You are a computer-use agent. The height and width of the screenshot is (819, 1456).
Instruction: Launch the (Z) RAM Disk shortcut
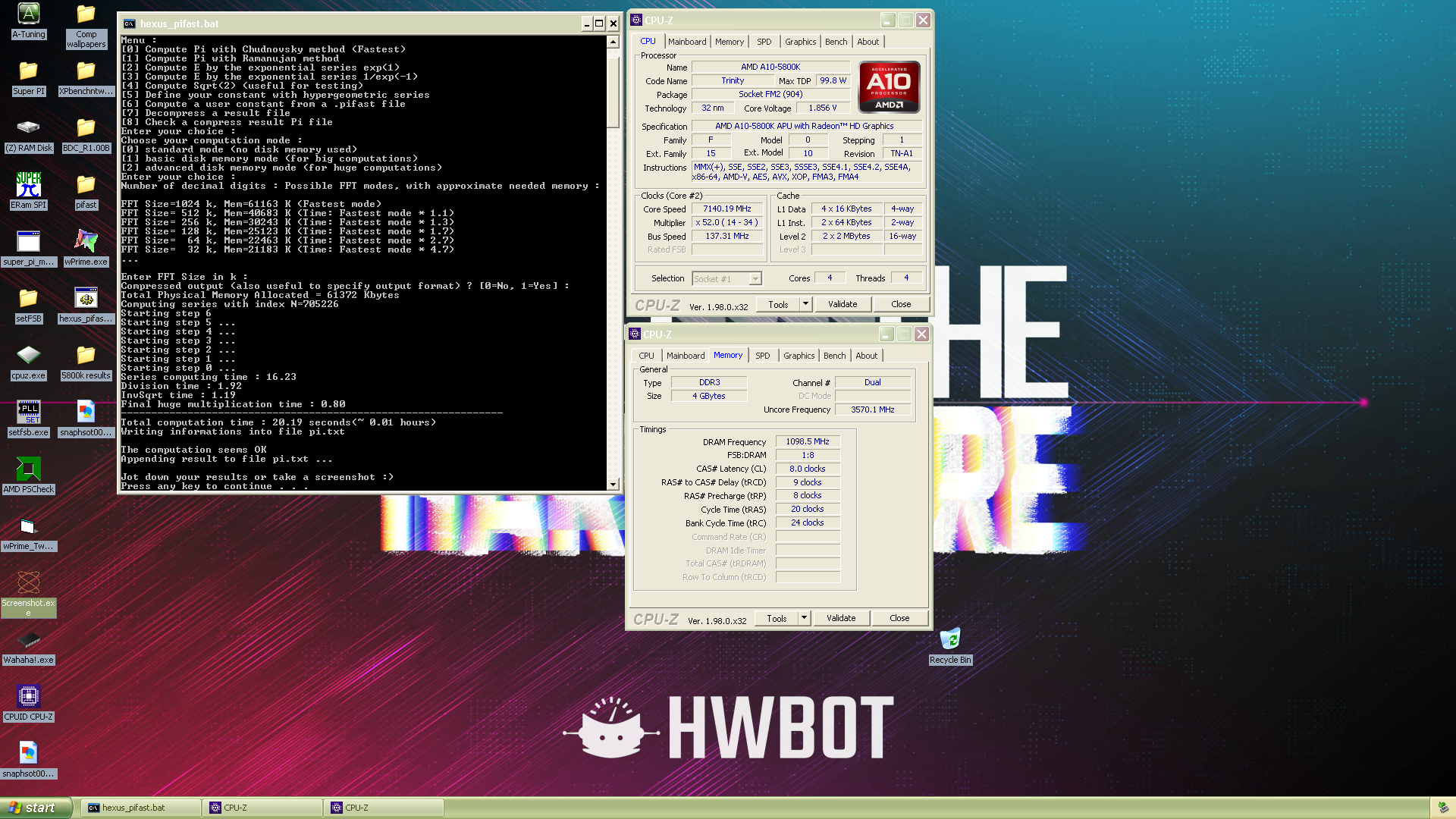click(x=29, y=135)
